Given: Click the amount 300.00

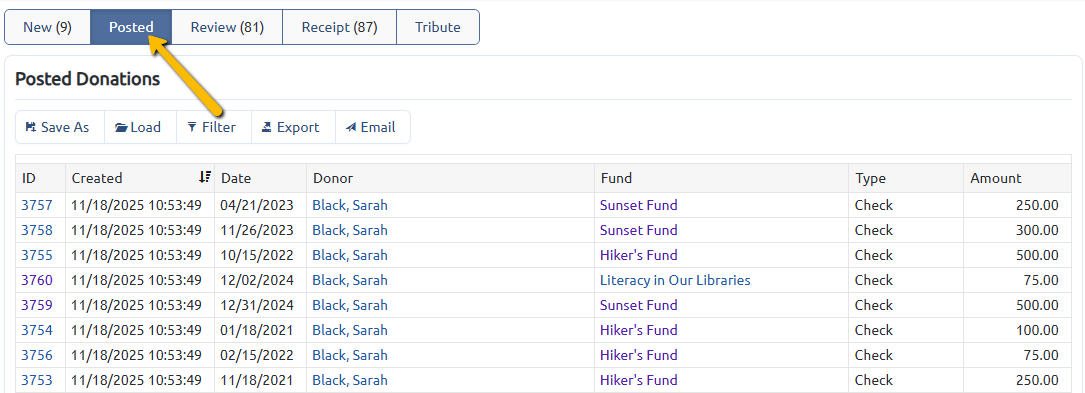Looking at the screenshot, I should [1037, 230].
